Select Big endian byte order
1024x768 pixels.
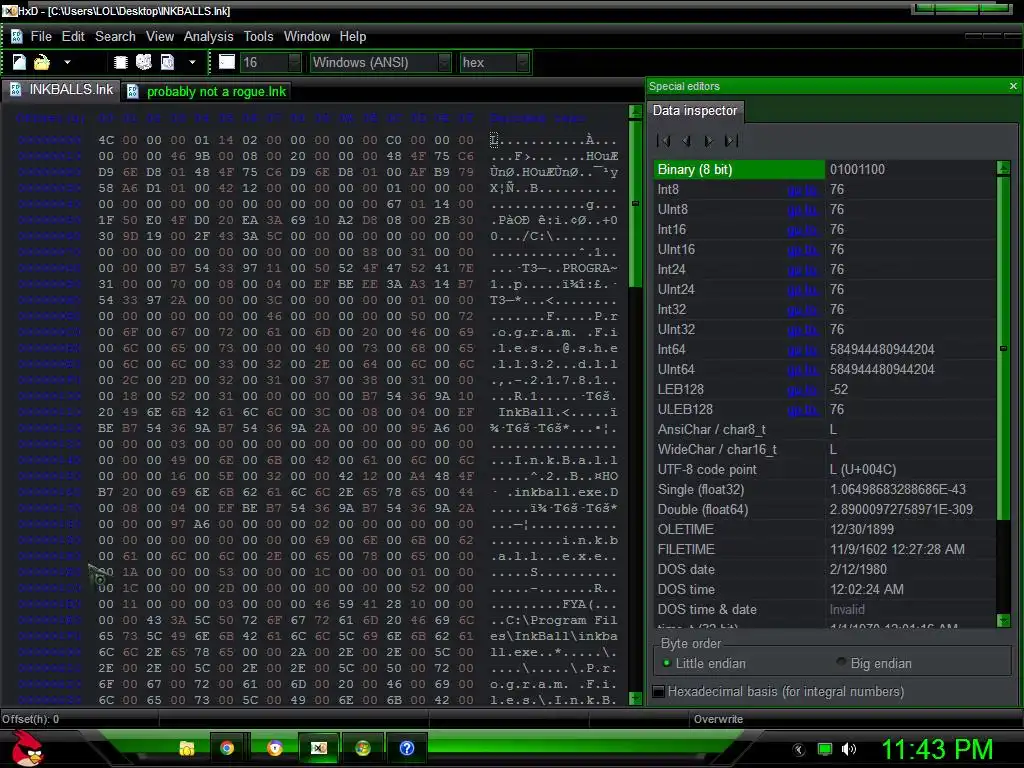coord(874,664)
